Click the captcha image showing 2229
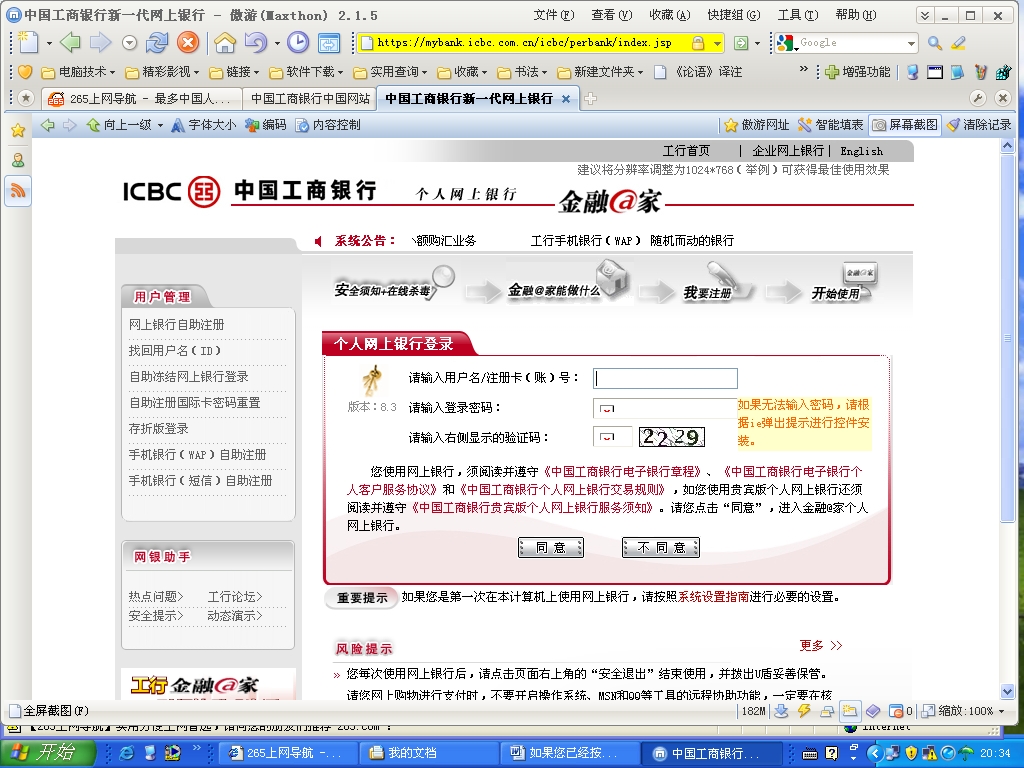The height and width of the screenshot is (768, 1024). pyautogui.click(x=671, y=437)
